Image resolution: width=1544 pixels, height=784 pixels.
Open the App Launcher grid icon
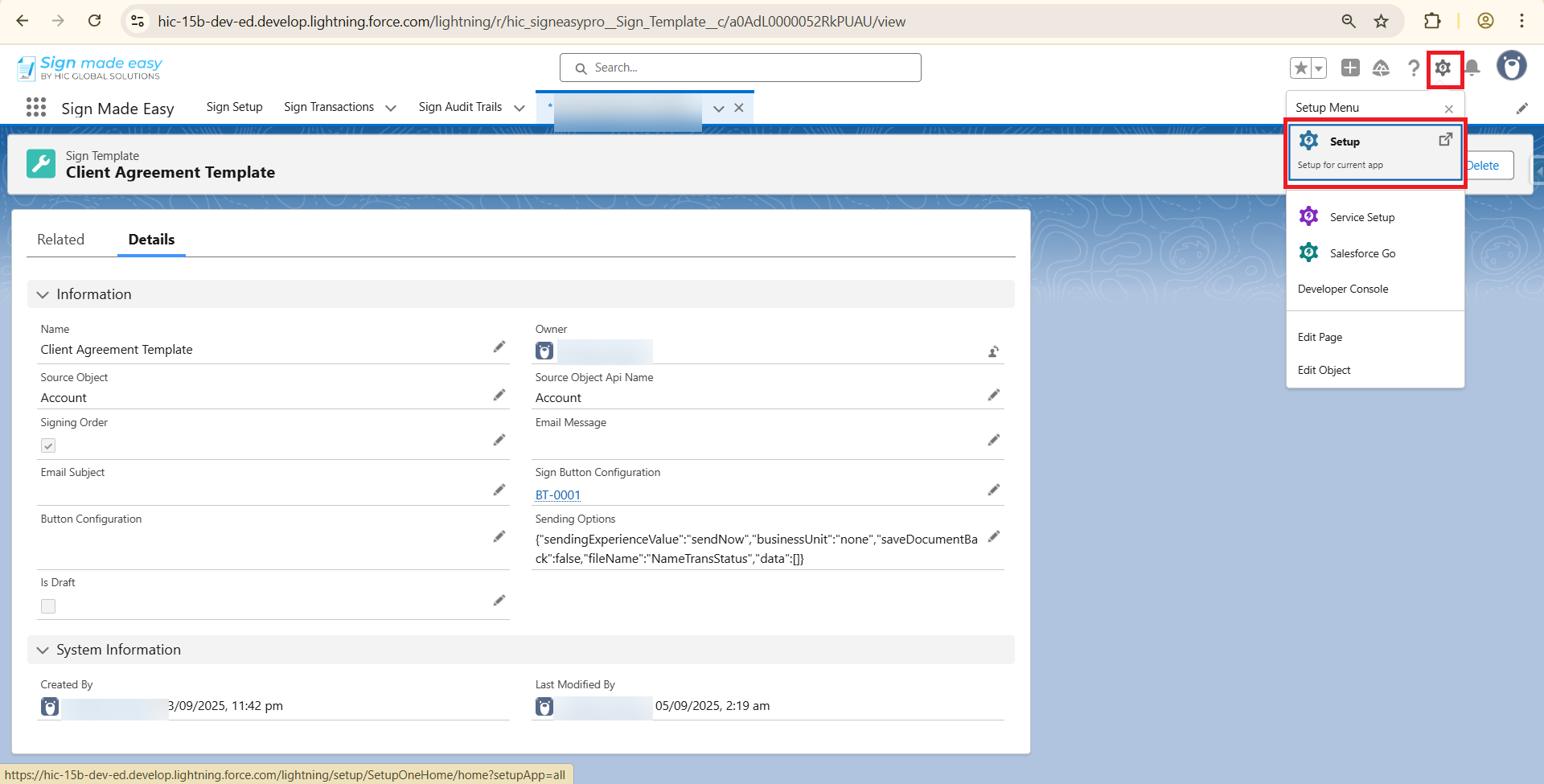[36, 108]
